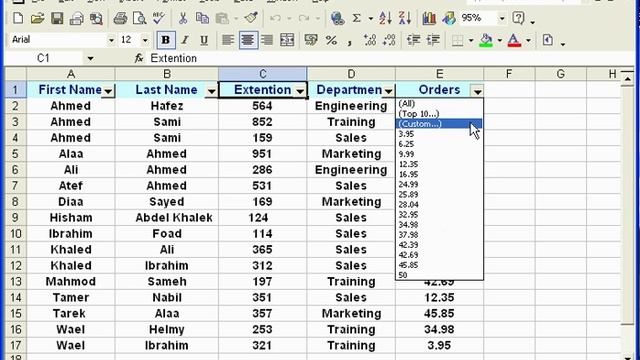Open the Extention filter dropdown

point(300,91)
